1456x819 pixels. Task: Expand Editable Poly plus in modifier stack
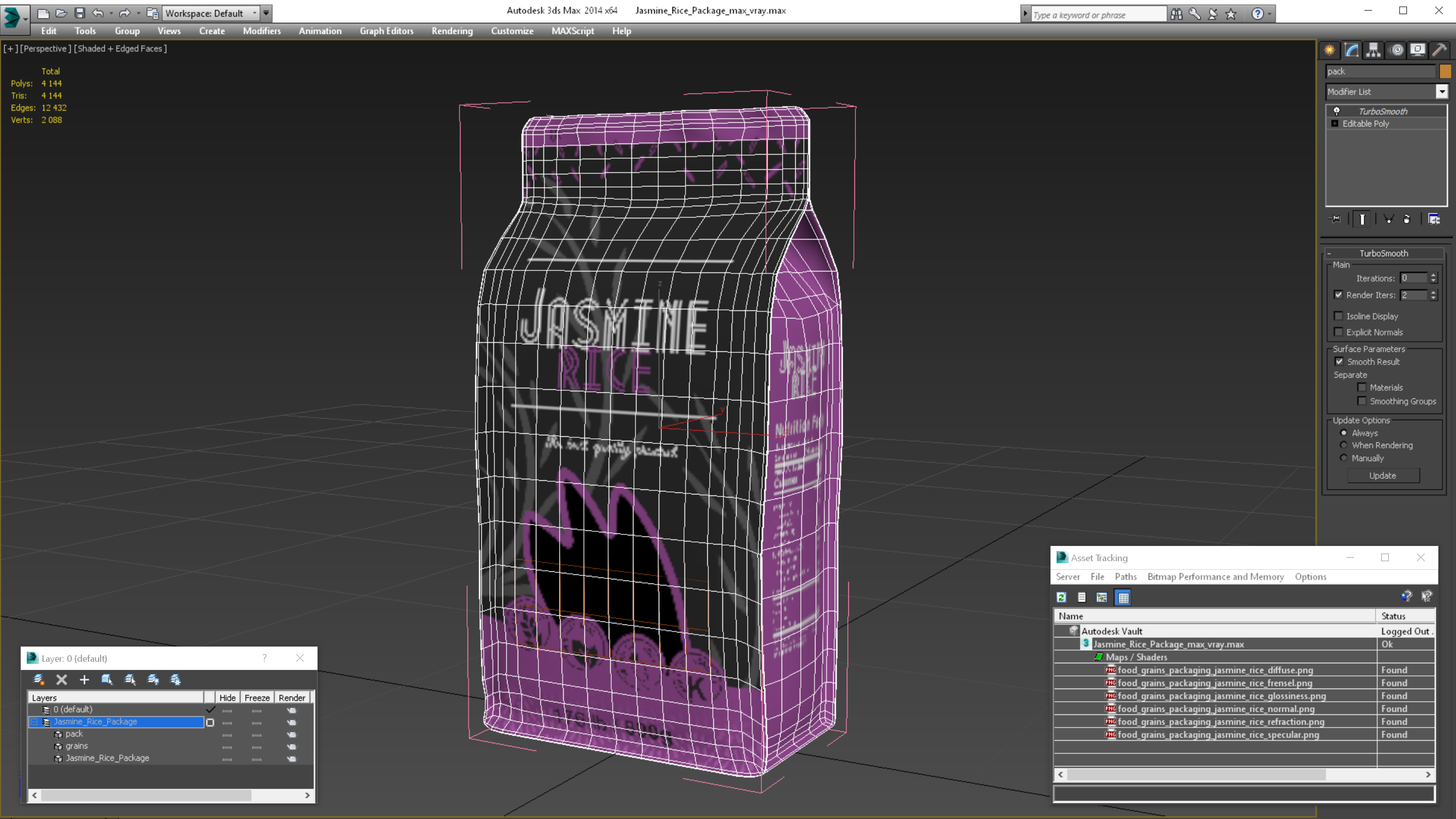1335,123
